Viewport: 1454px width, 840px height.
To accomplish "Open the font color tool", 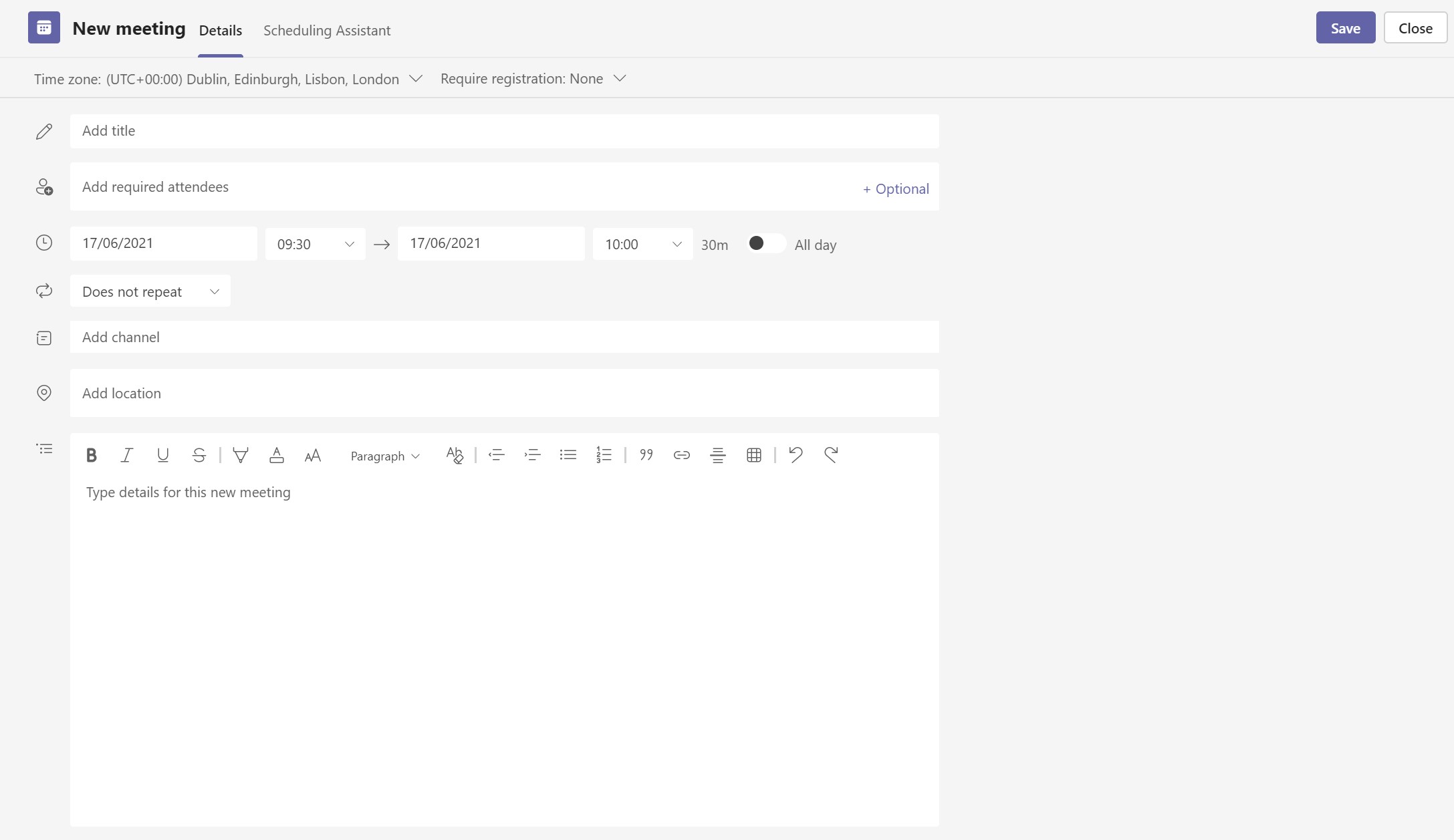I will tap(277, 456).
